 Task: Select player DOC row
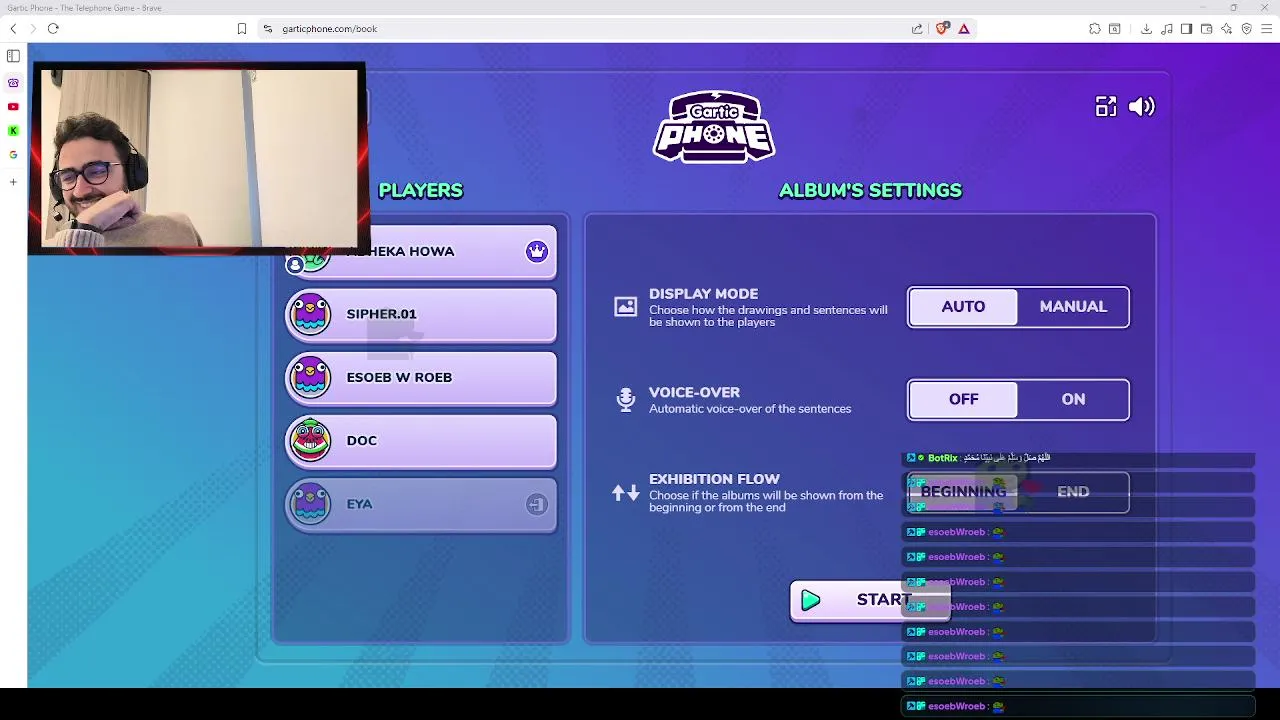tap(421, 441)
